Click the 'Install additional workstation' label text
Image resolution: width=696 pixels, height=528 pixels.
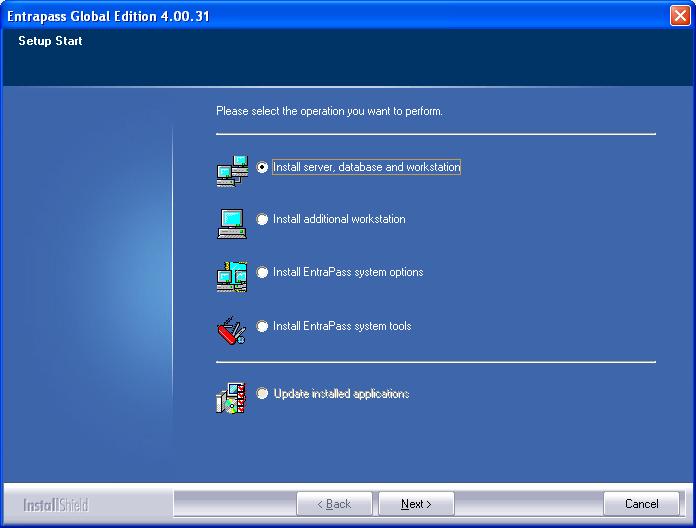[x=339, y=219]
